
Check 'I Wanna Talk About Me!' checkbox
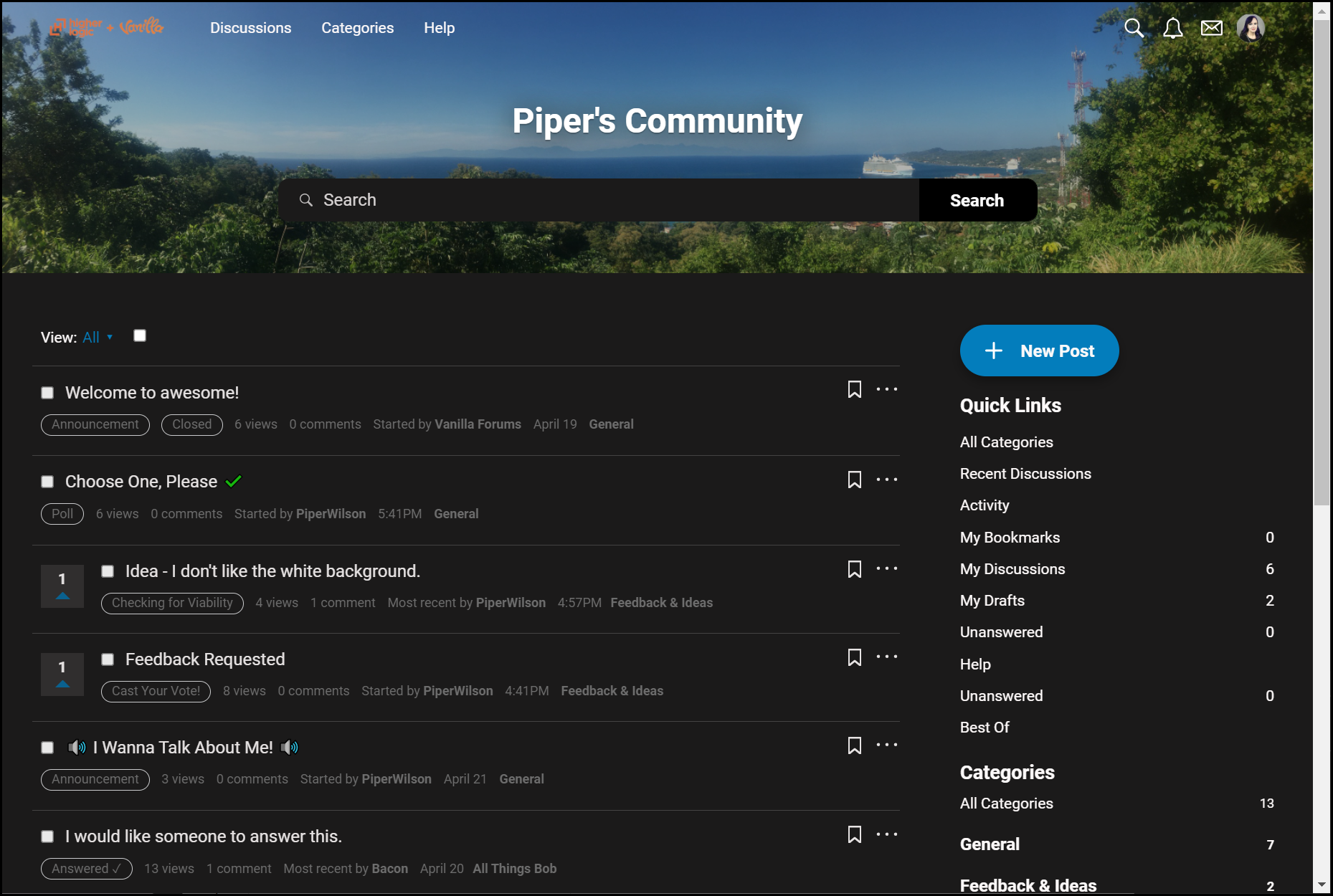[47, 748]
